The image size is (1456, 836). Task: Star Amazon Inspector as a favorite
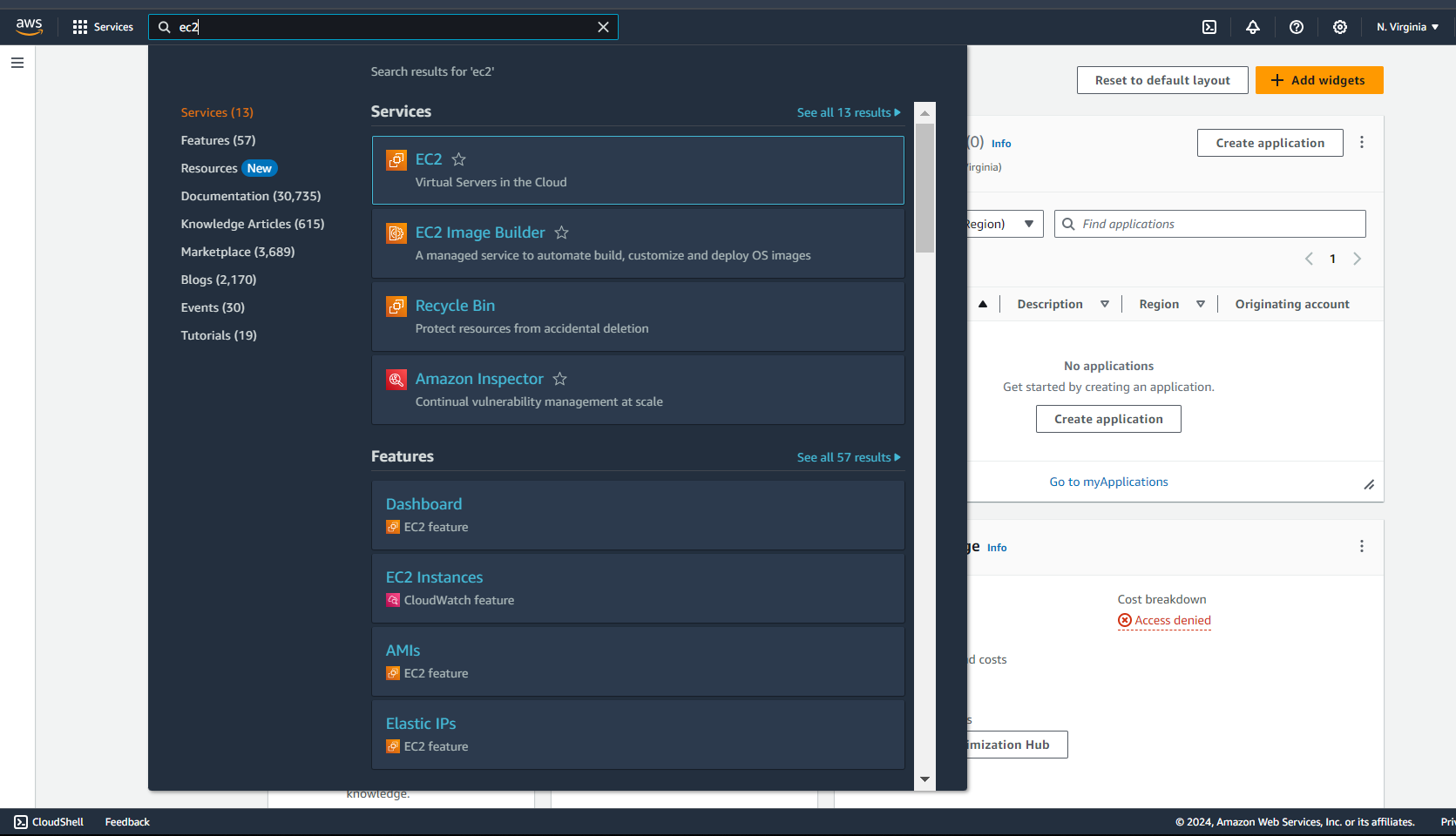point(559,379)
